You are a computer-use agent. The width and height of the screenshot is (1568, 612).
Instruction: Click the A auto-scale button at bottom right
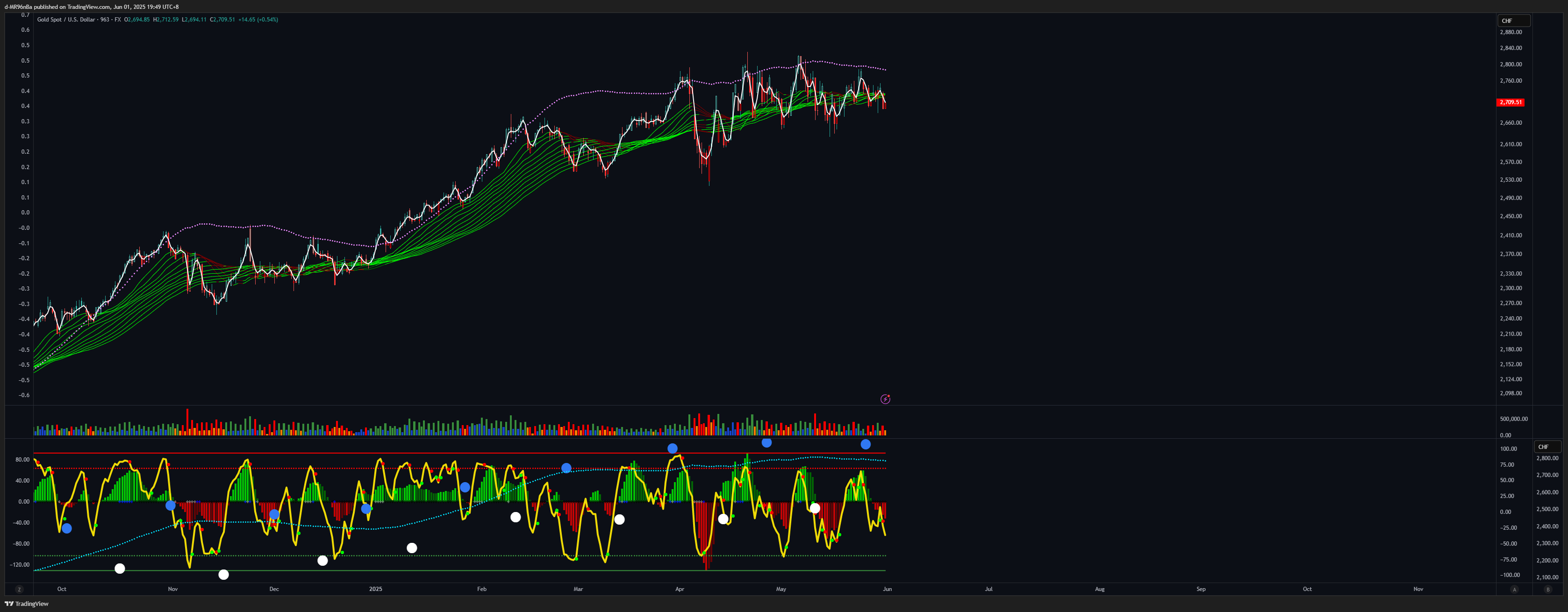coord(1514,589)
